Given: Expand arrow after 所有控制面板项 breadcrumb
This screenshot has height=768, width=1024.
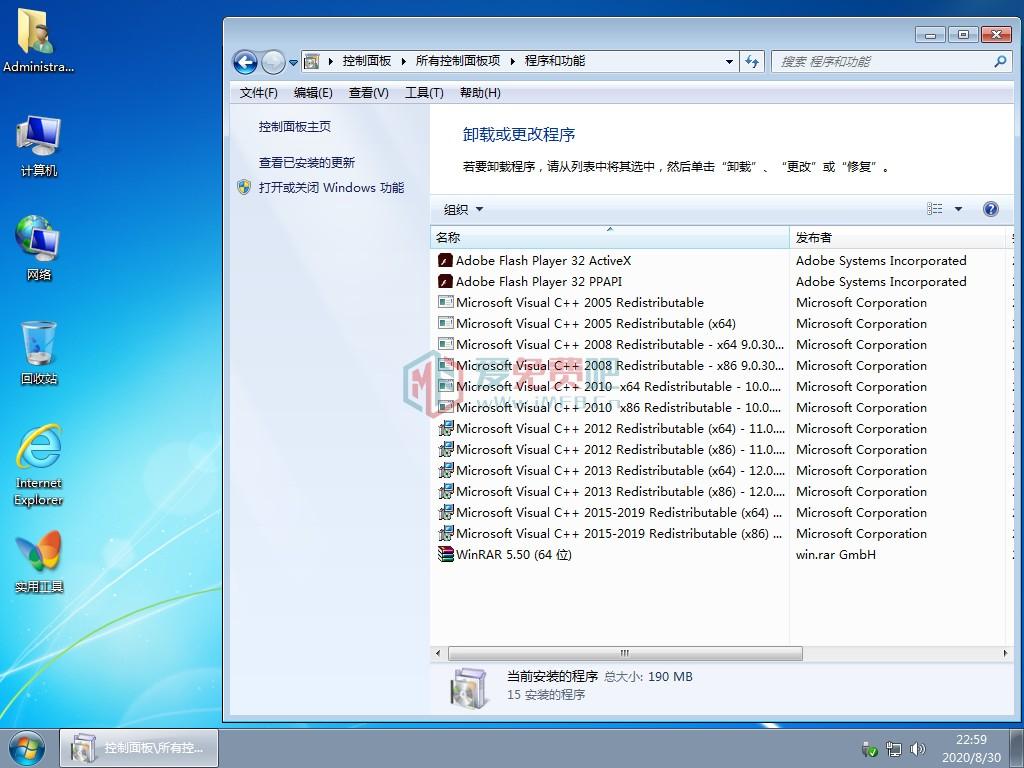Looking at the screenshot, I should 513,61.
